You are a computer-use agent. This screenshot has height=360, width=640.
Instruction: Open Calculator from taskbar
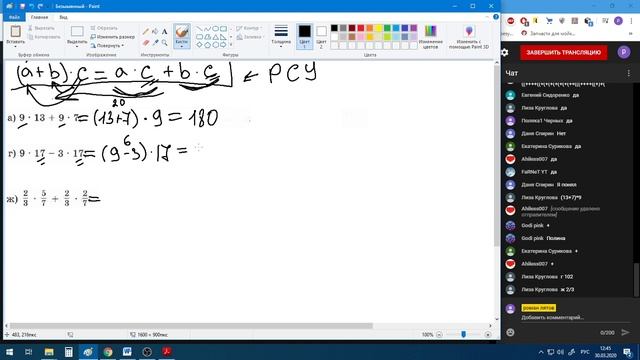coord(69,352)
